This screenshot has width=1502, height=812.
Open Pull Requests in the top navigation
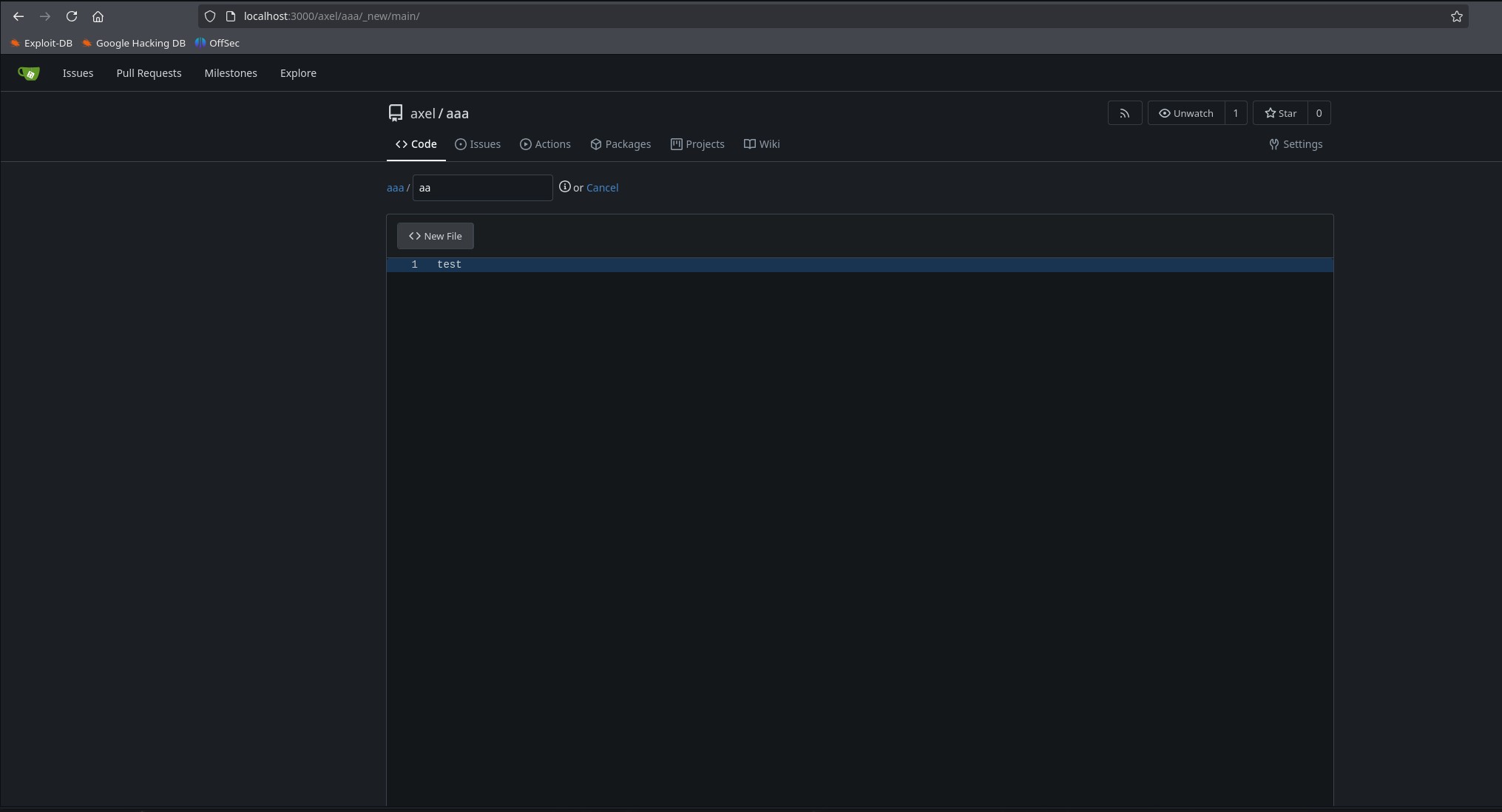click(x=149, y=73)
